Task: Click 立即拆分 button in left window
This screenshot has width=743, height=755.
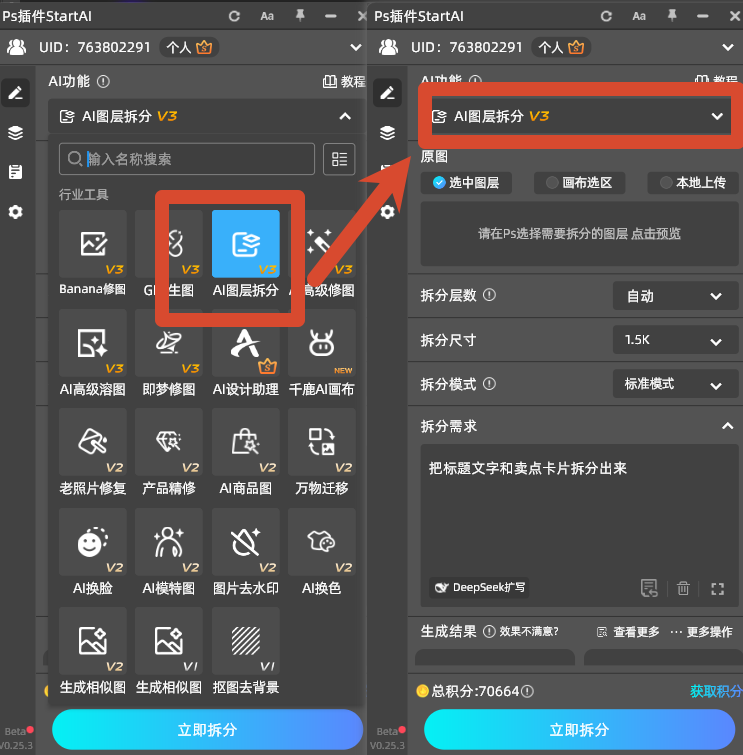Action: [207, 729]
